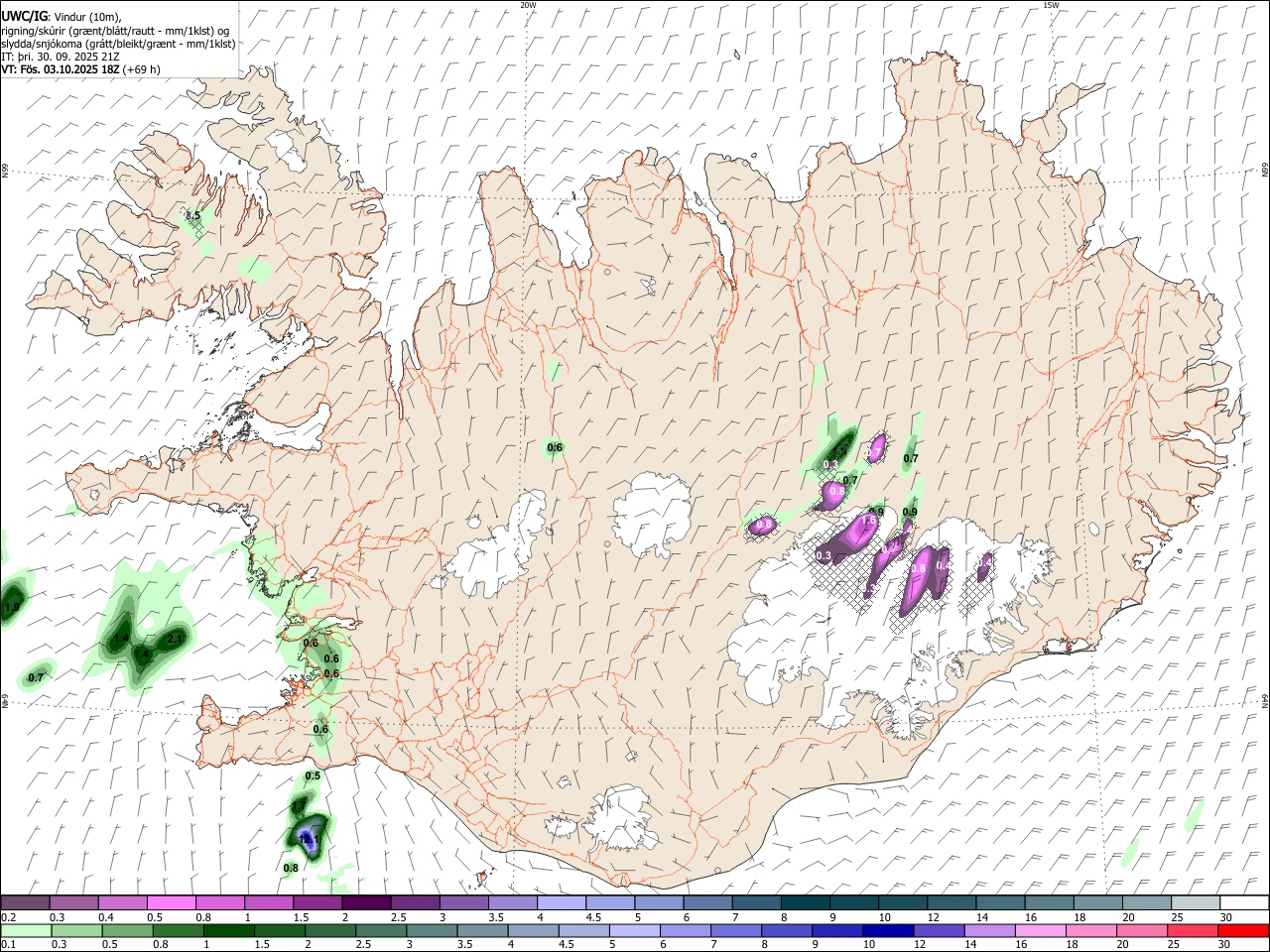Choose the deep blue 10–12 rain scale swatch

click(887, 930)
